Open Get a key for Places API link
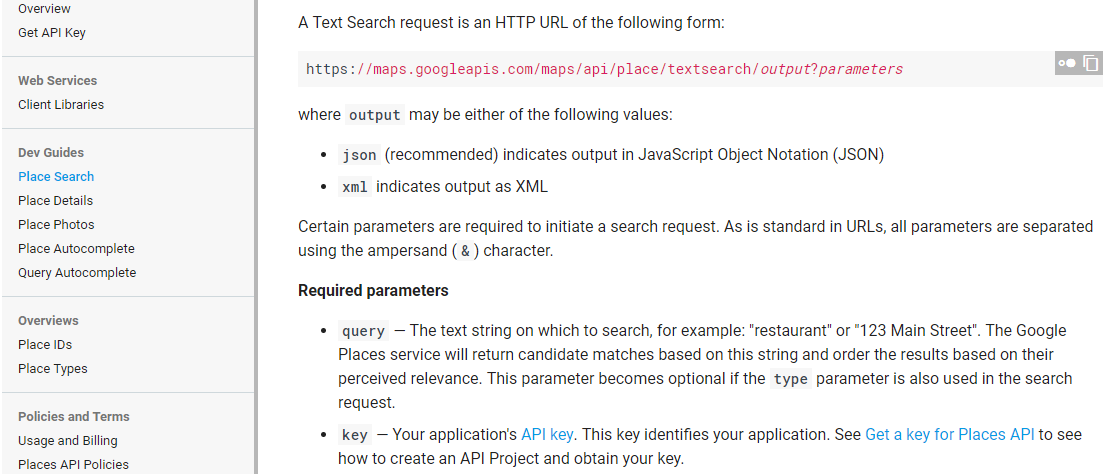This screenshot has height=474, width=1115. tap(949, 434)
